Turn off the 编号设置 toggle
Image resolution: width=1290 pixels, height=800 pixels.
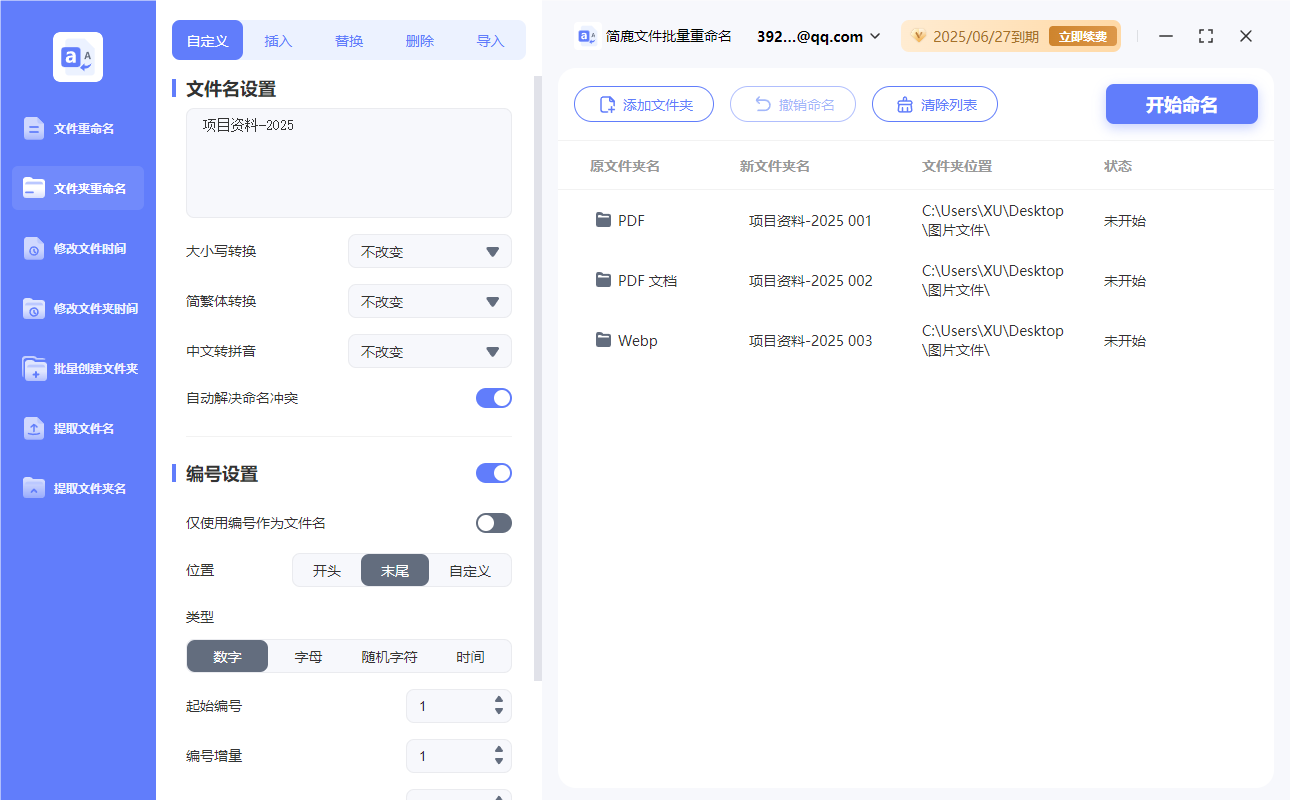pyautogui.click(x=493, y=472)
